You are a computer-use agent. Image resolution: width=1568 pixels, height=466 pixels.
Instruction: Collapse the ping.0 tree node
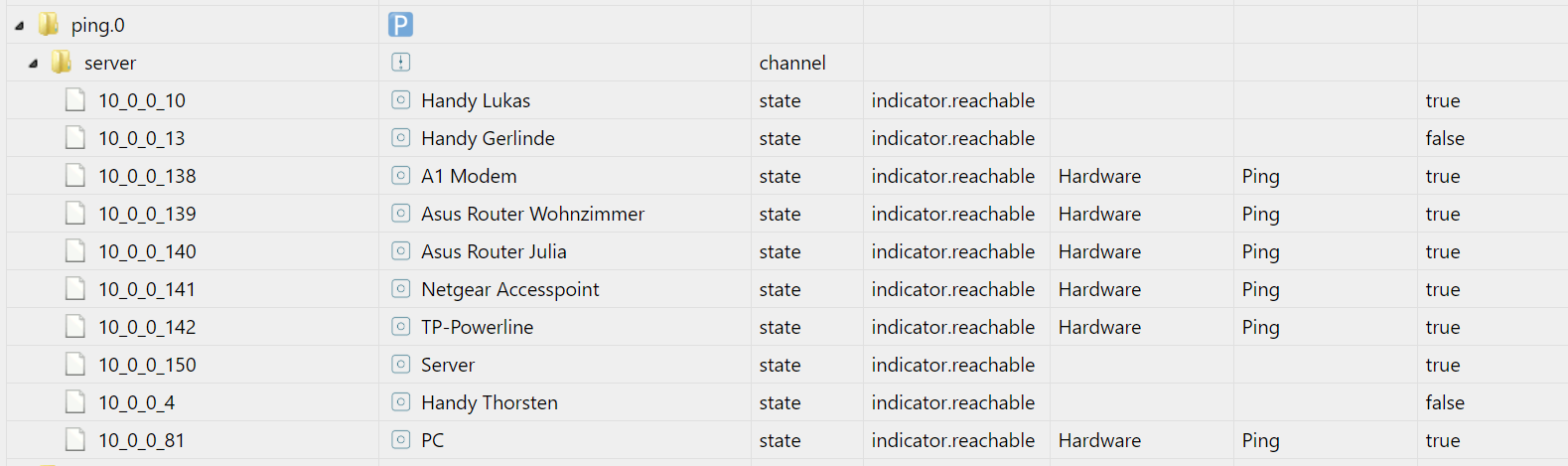pyautogui.click(x=19, y=26)
